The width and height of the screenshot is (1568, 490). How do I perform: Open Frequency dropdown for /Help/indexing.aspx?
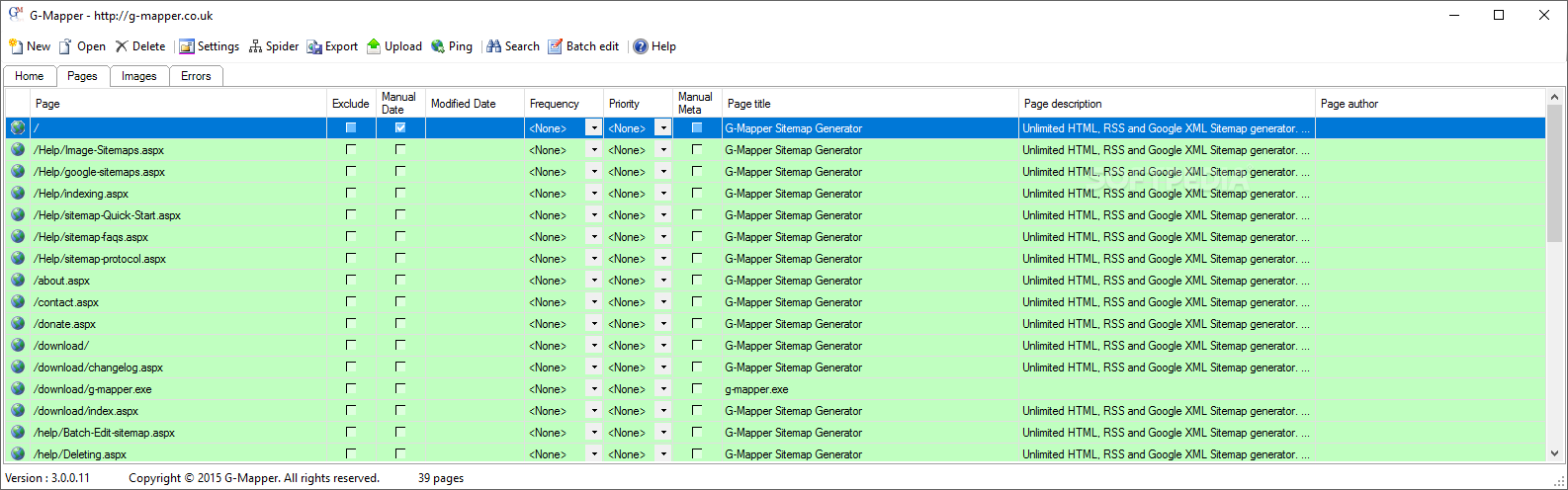pos(593,194)
